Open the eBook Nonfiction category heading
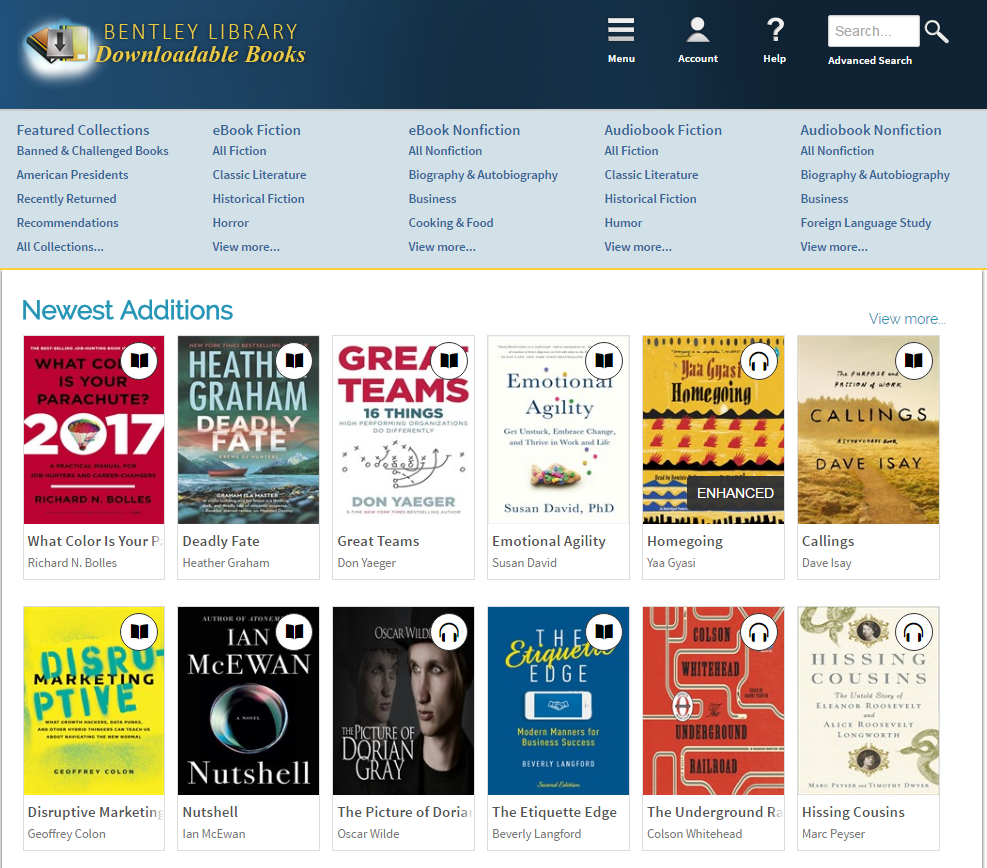987x868 pixels. coord(464,130)
